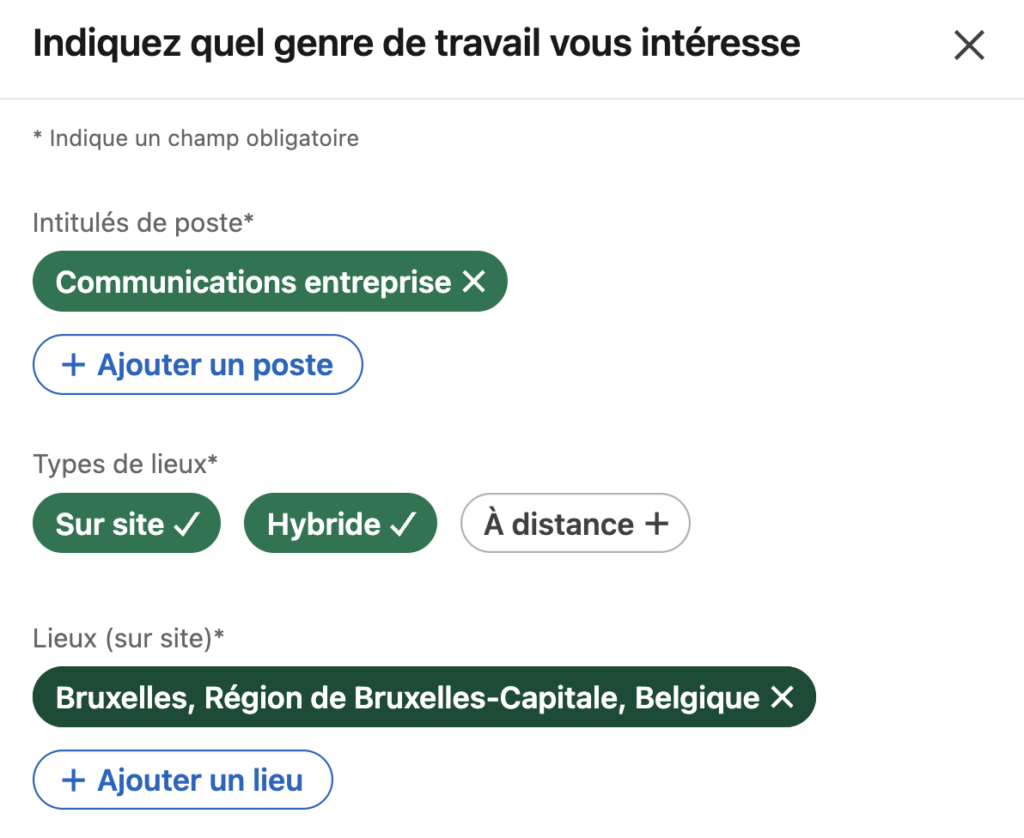The image size is (1024, 838).
Task: Click the plus icon in Ajouter un lieu
Action: pos(73,781)
